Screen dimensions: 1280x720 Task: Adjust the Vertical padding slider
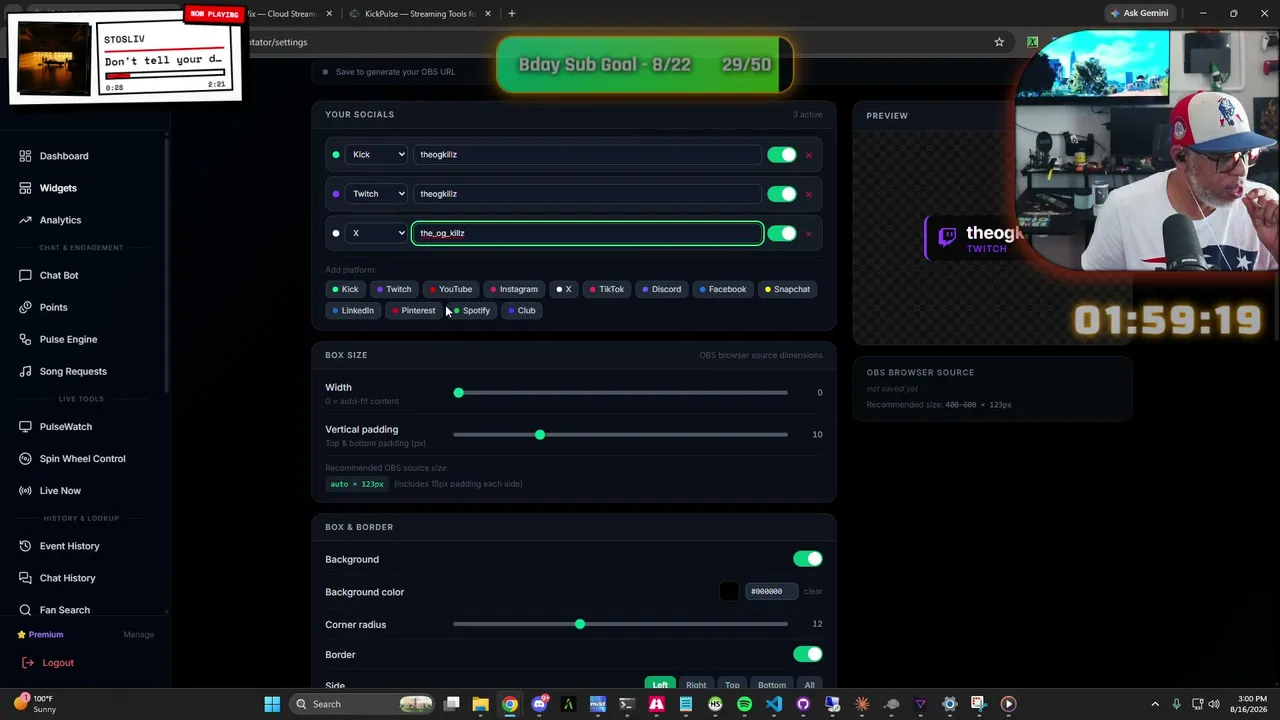click(620, 435)
